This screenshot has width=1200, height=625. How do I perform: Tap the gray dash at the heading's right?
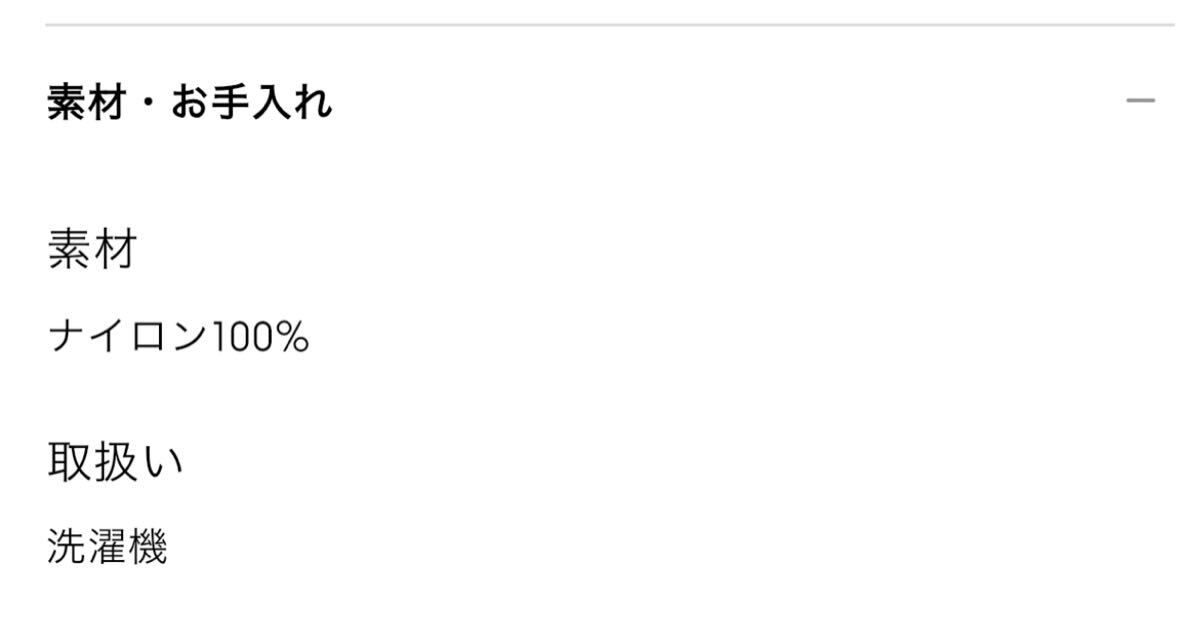[x=1140, y=101]
